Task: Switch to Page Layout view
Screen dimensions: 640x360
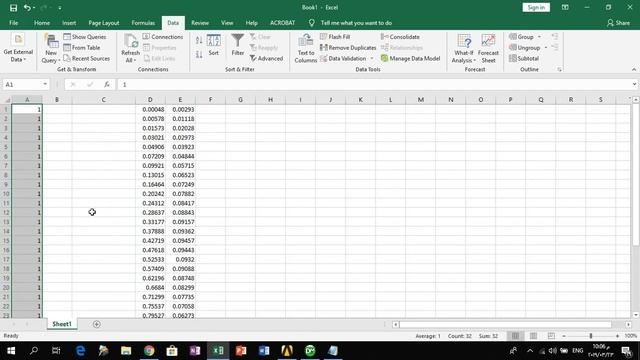Action: 533,336
